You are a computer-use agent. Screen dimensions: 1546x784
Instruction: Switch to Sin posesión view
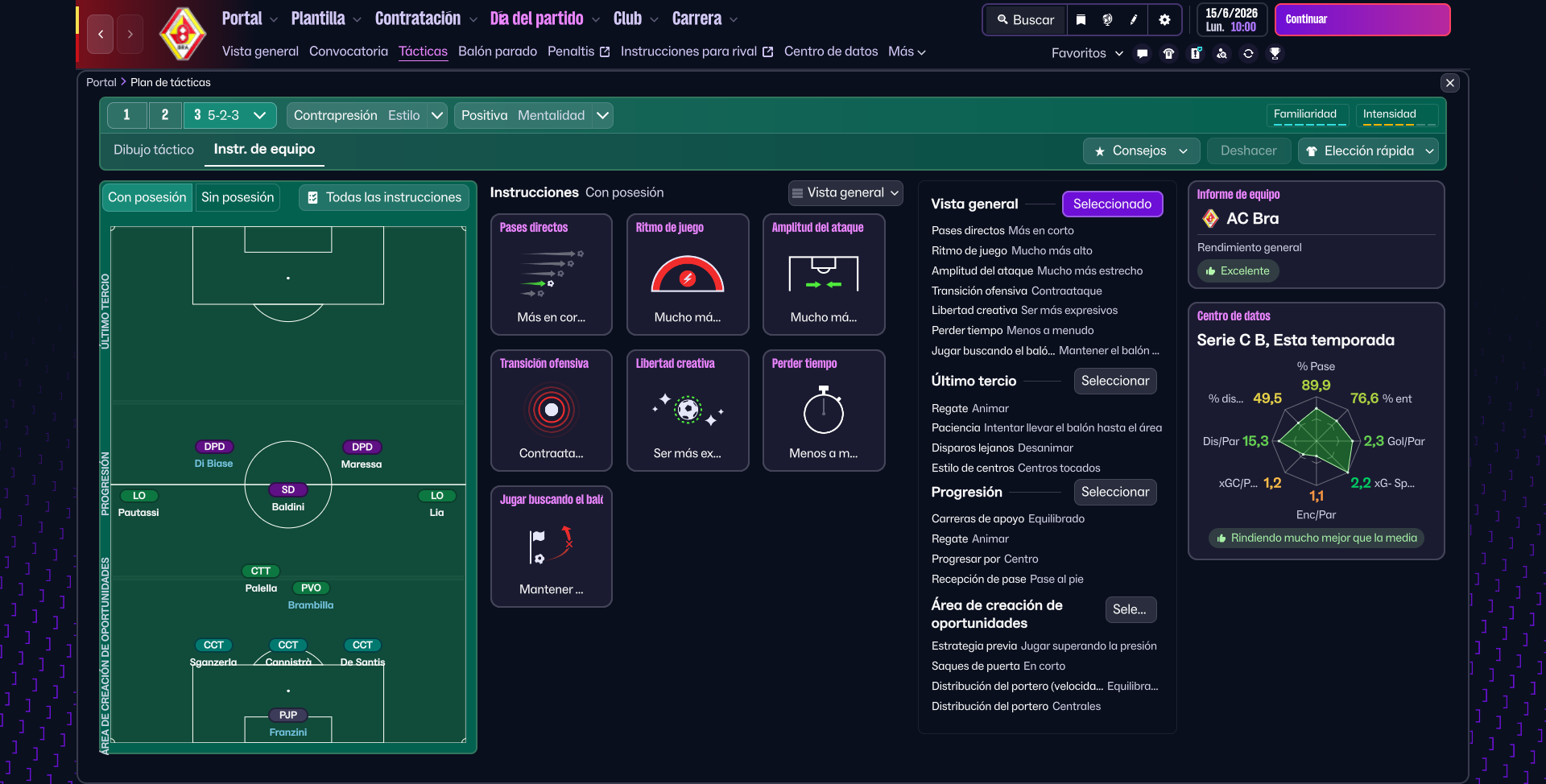(238, 197)
